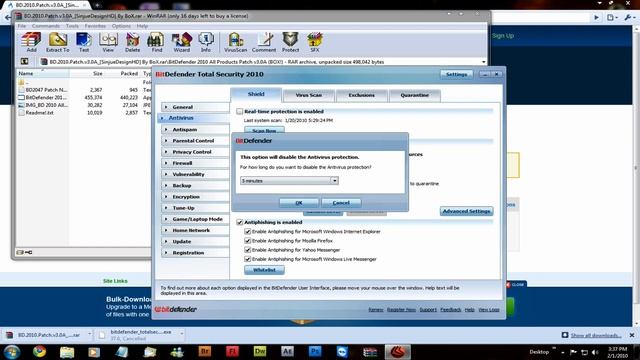This screenshot has width=640, height=360.
Task: Switch to the Virus Scan tab
Action: [309, 95]
